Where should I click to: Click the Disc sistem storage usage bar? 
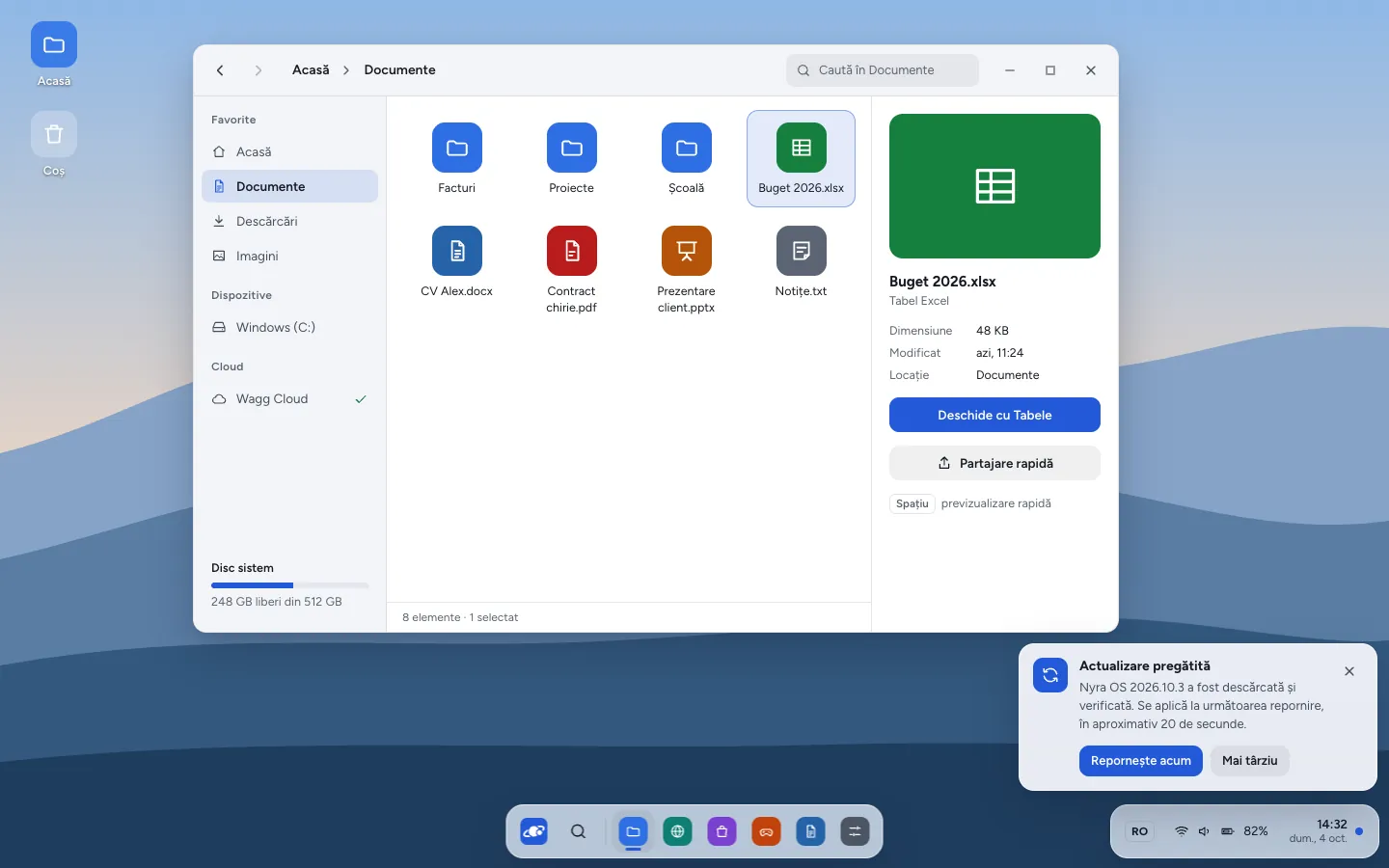pos(290,585)
